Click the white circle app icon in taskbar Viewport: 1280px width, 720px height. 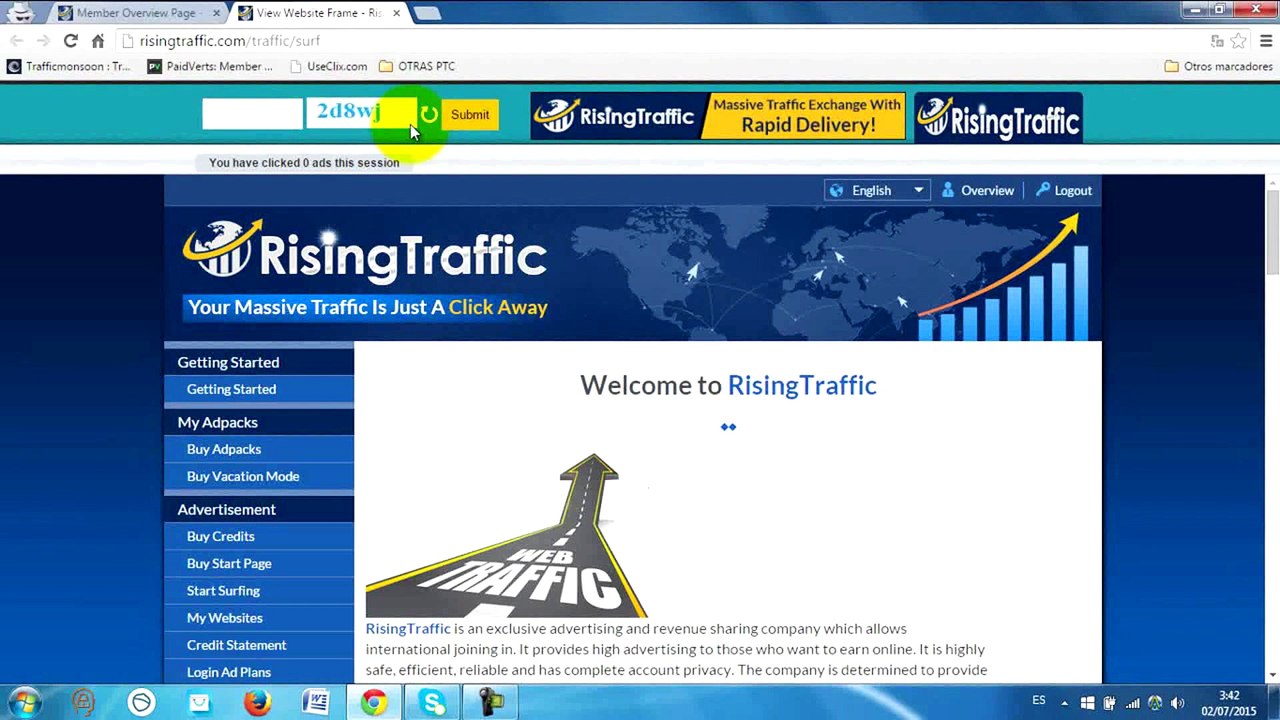pyautogui.click(x=141, y=702)
